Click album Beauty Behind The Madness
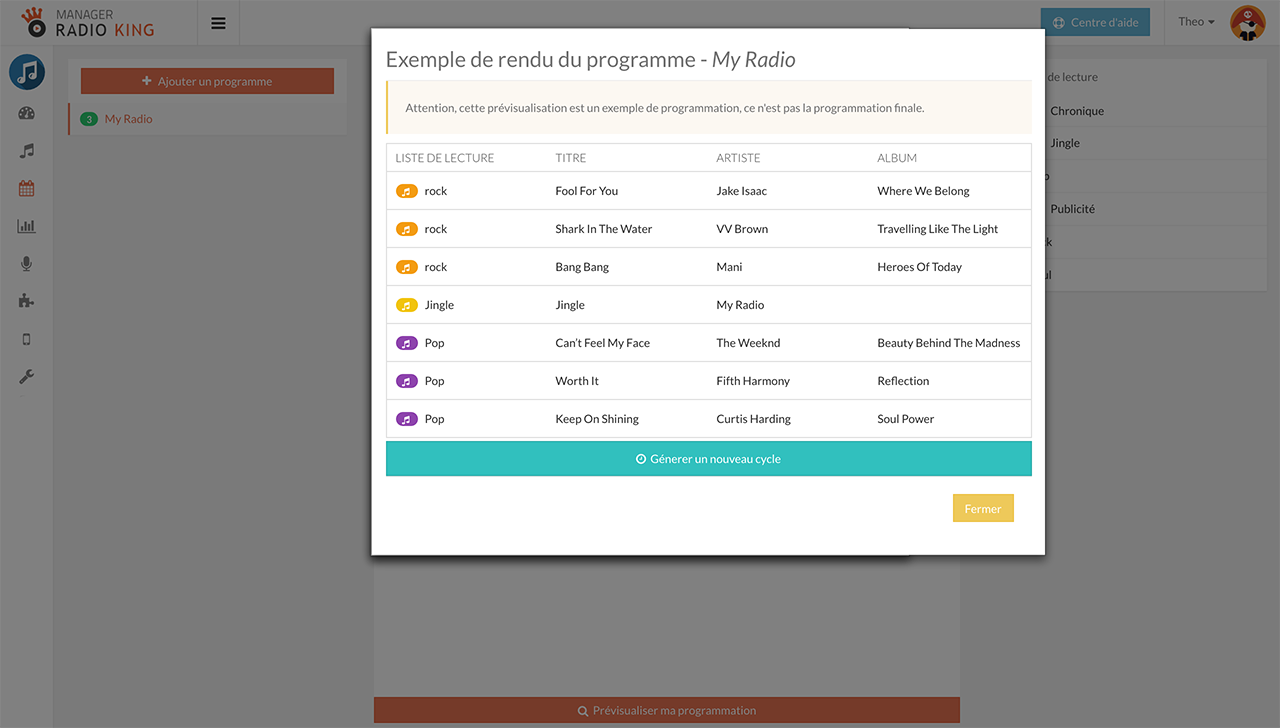The height and width of the screenshot is (728, 1280). pos(949,343)
